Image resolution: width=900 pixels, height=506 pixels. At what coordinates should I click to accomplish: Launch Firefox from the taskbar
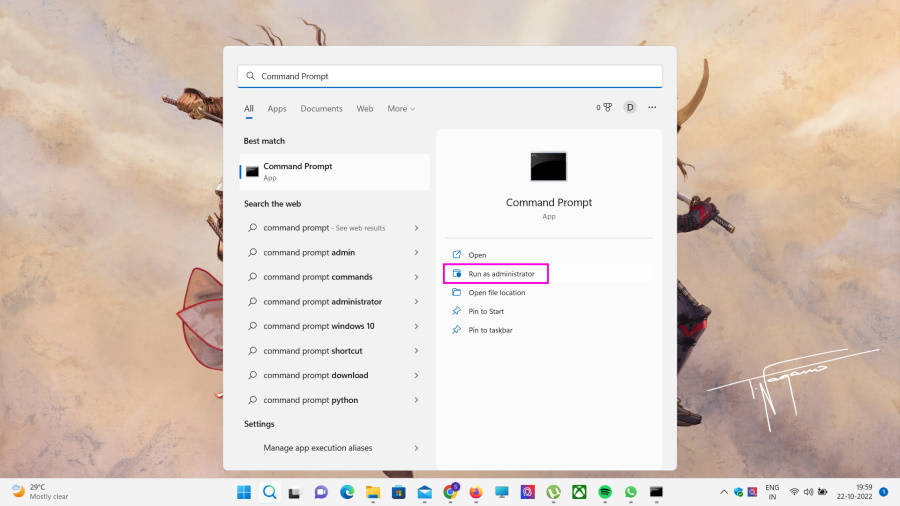(475, 492)
